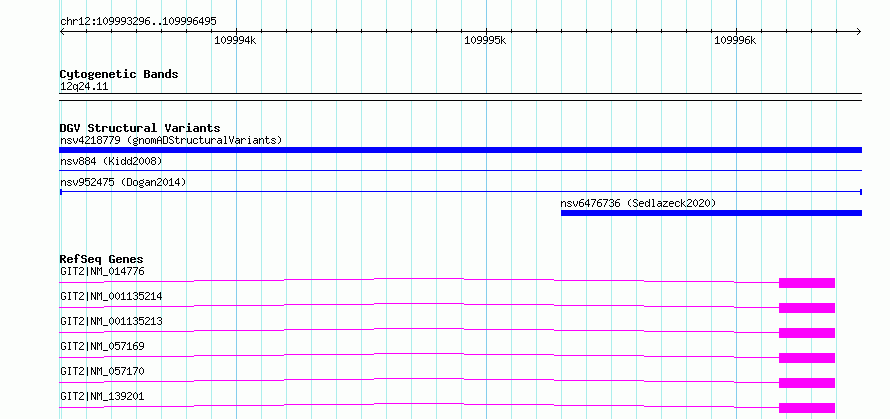890x419 pixels.
Task: Open the GIT2|NM_014776 transcript label
Action: [102, 271]
